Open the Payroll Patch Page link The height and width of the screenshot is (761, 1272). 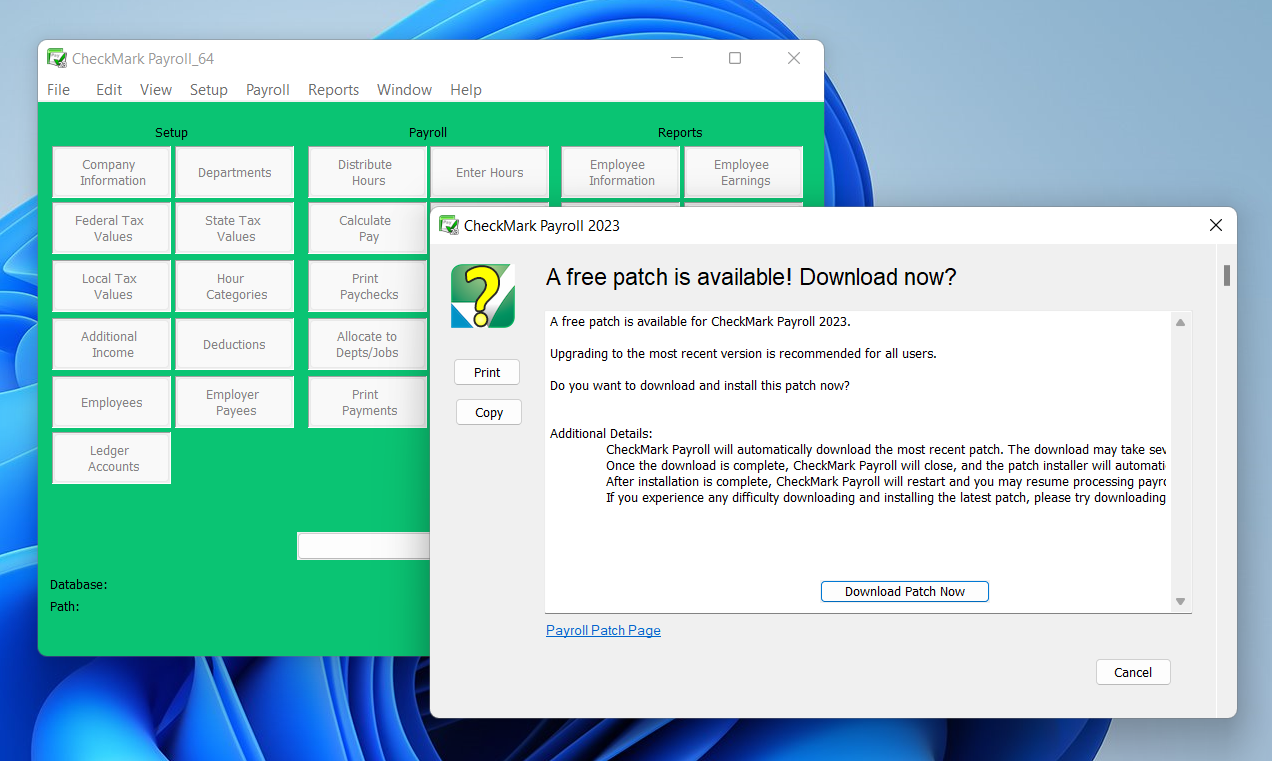coord(603,630)
